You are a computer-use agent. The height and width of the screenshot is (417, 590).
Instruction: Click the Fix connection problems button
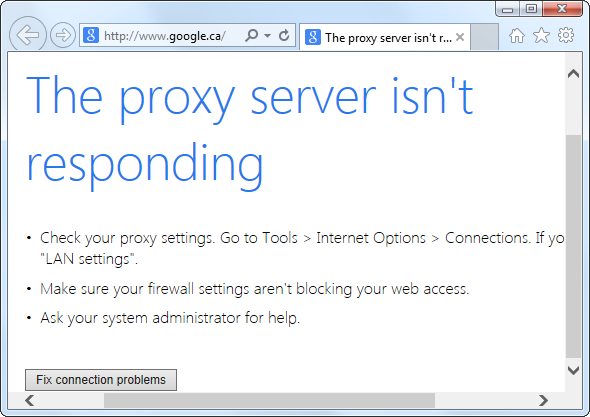pos(101,380)
